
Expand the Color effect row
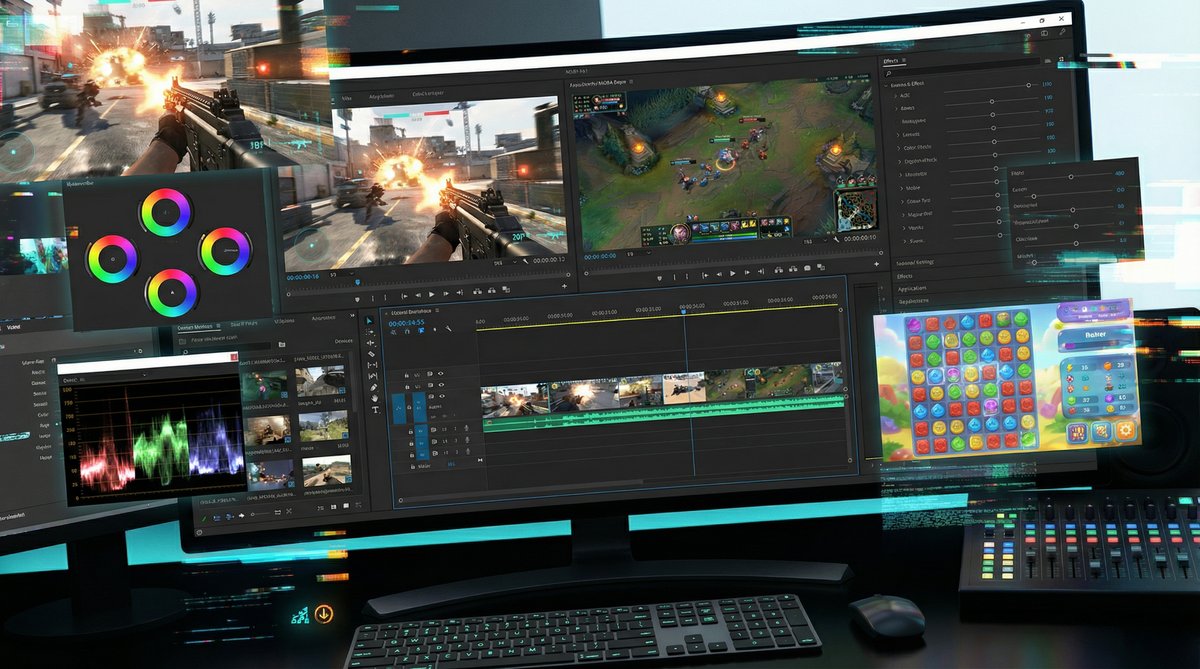899,148
